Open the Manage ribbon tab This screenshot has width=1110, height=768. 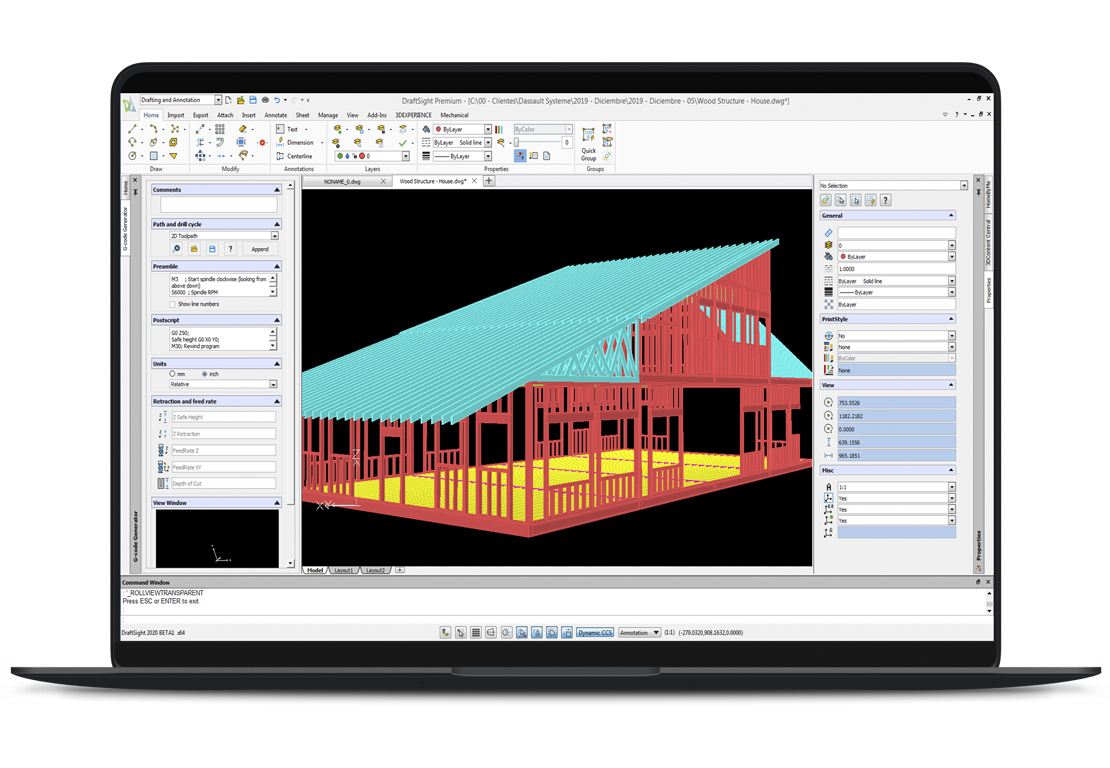coord(328,115)
